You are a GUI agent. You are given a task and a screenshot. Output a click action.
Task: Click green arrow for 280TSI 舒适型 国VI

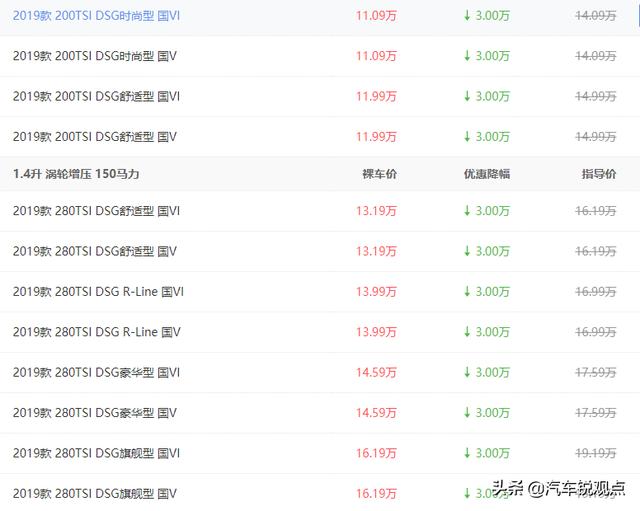pos(466,211)
